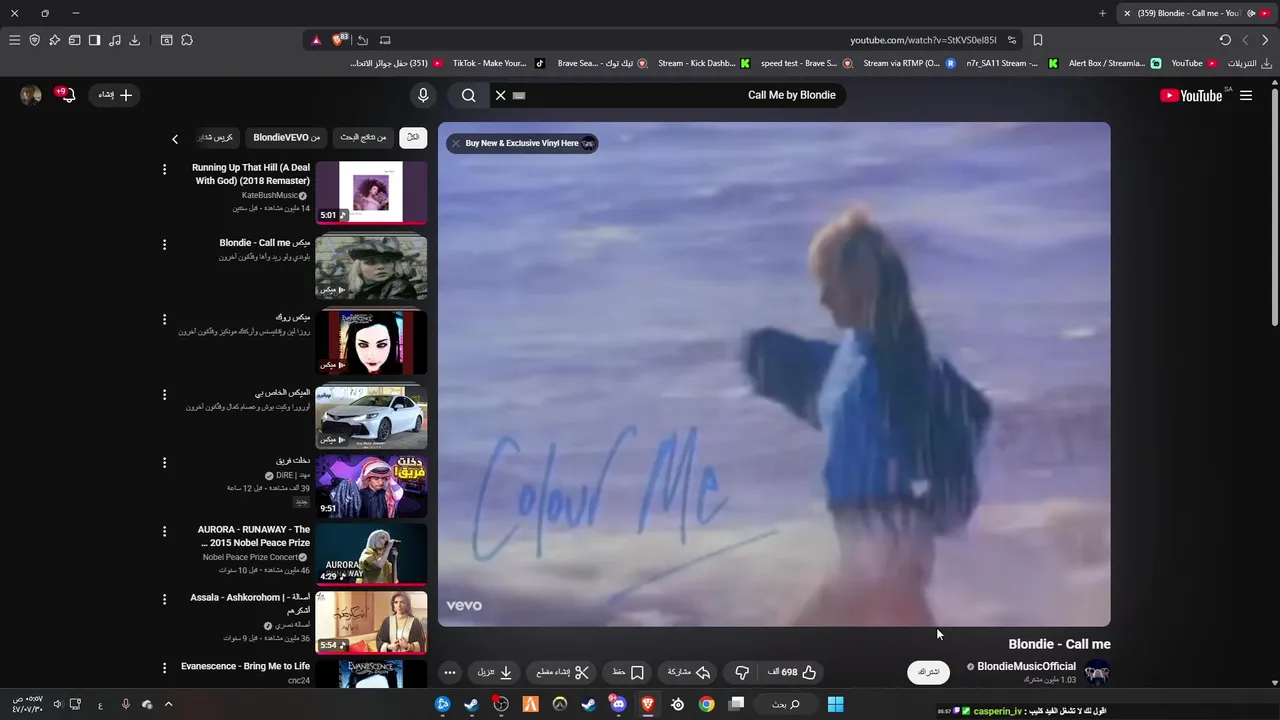Create a clip with scissors button
1280x720 pixels.
[x=563, y=672]
